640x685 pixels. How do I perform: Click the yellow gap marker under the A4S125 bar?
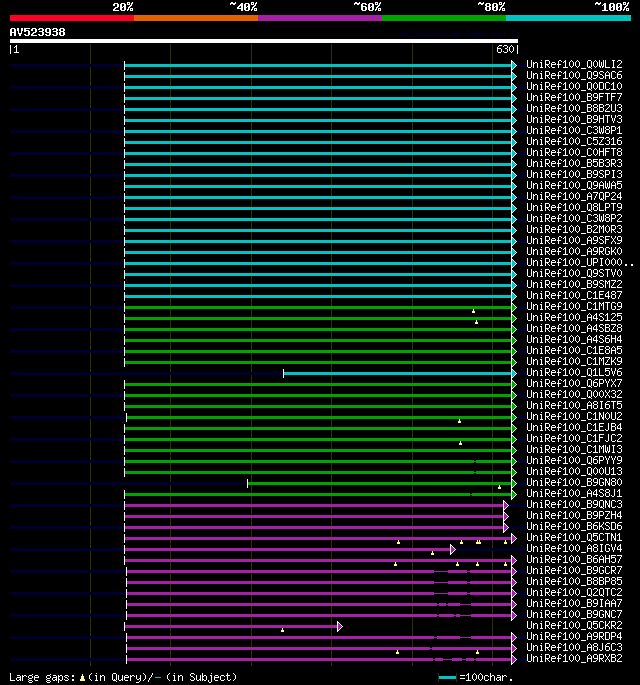click(477, 322)
